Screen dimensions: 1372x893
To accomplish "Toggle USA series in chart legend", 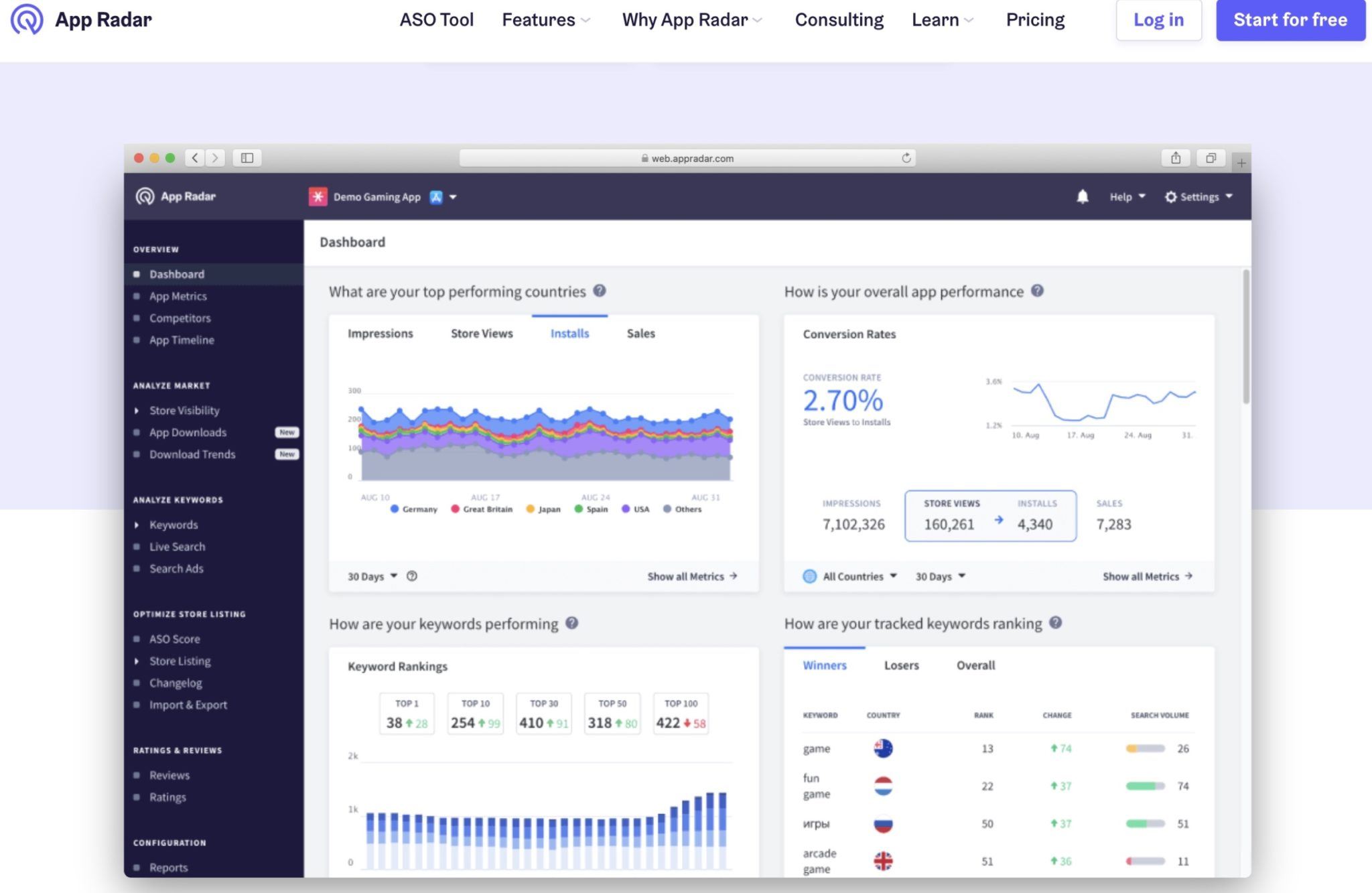I will click(635, 509).
